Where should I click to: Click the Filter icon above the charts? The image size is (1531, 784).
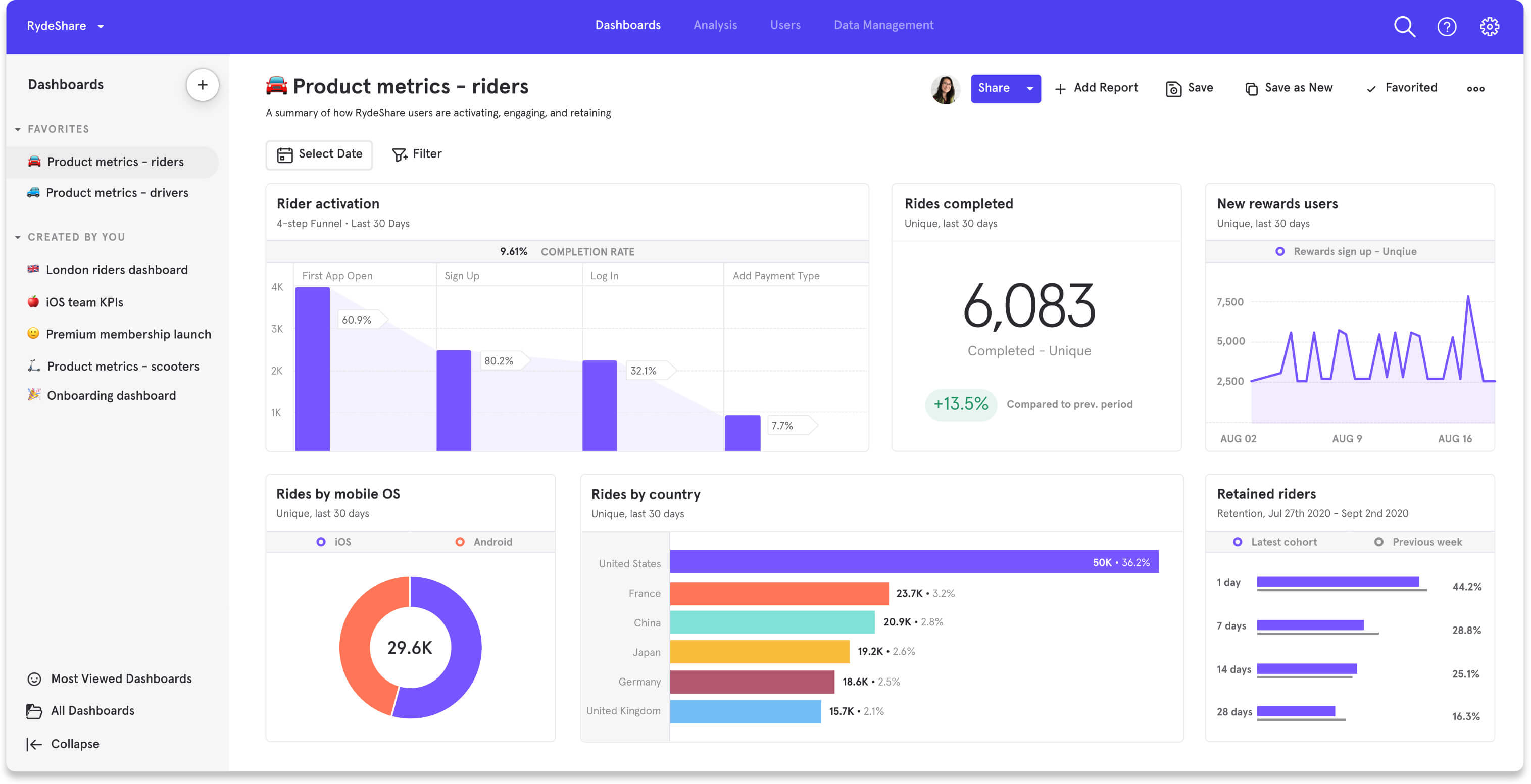pos(399,154)
